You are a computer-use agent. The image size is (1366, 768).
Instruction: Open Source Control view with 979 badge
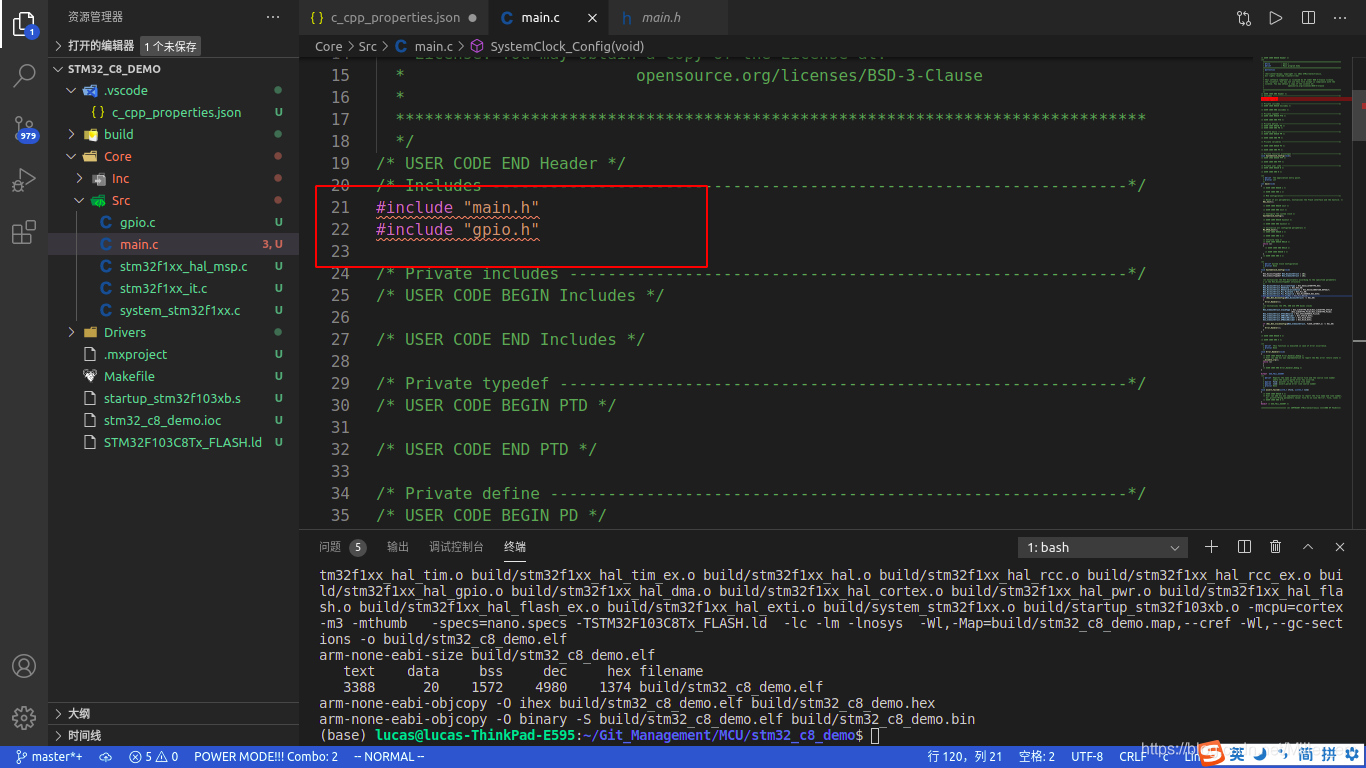point(24,128)
